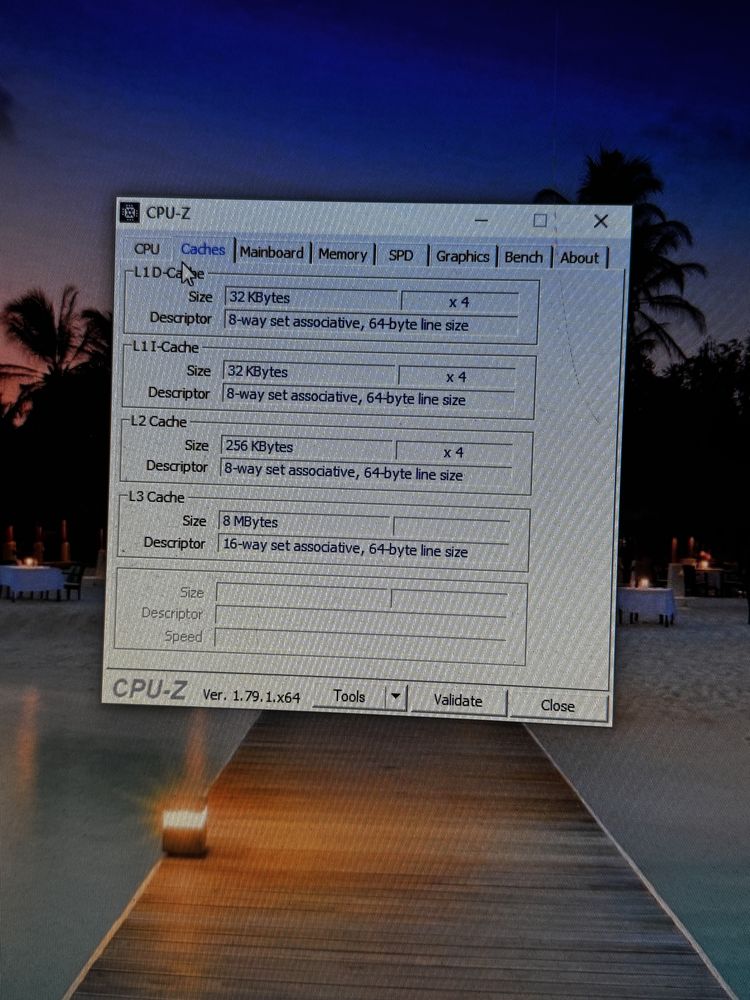This screenshot has height=1000, width=750.
Task: Close the CPU-Z window with X
Action: click(601, 221)
